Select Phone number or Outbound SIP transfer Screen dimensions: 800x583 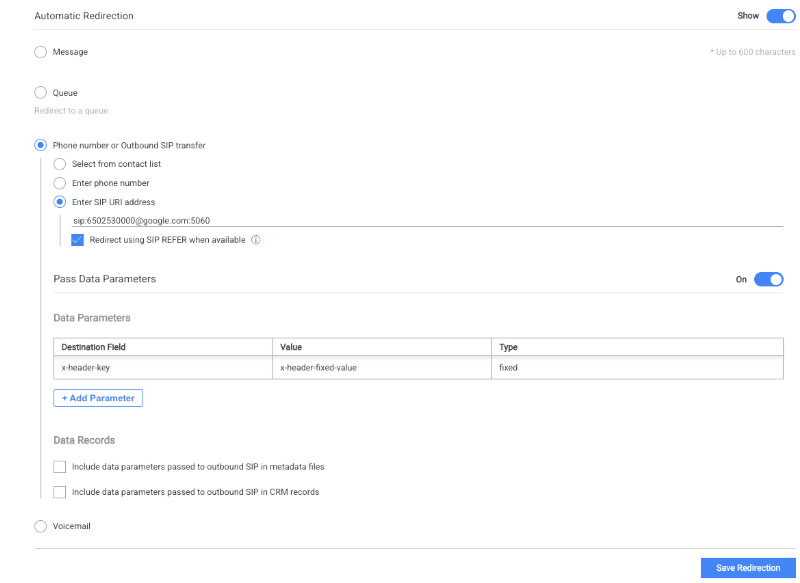tap(40, 143)
